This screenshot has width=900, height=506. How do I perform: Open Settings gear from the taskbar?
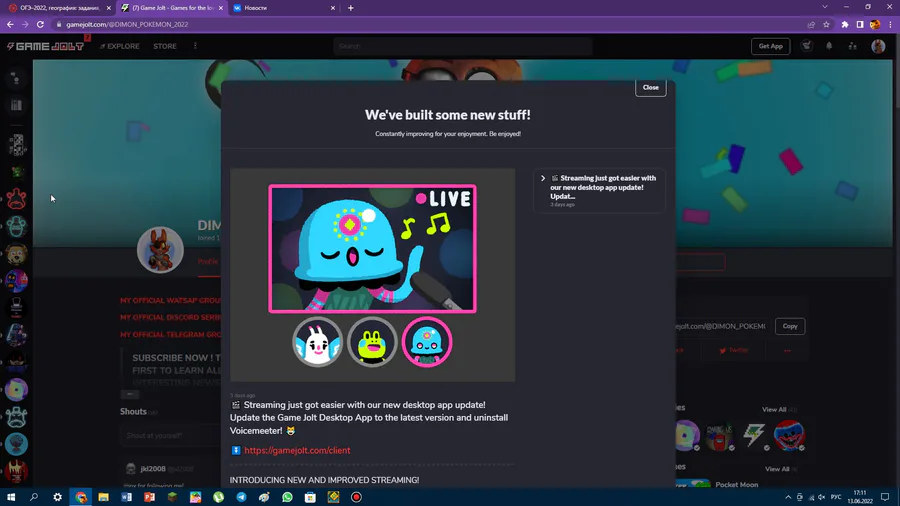[57, 497]
